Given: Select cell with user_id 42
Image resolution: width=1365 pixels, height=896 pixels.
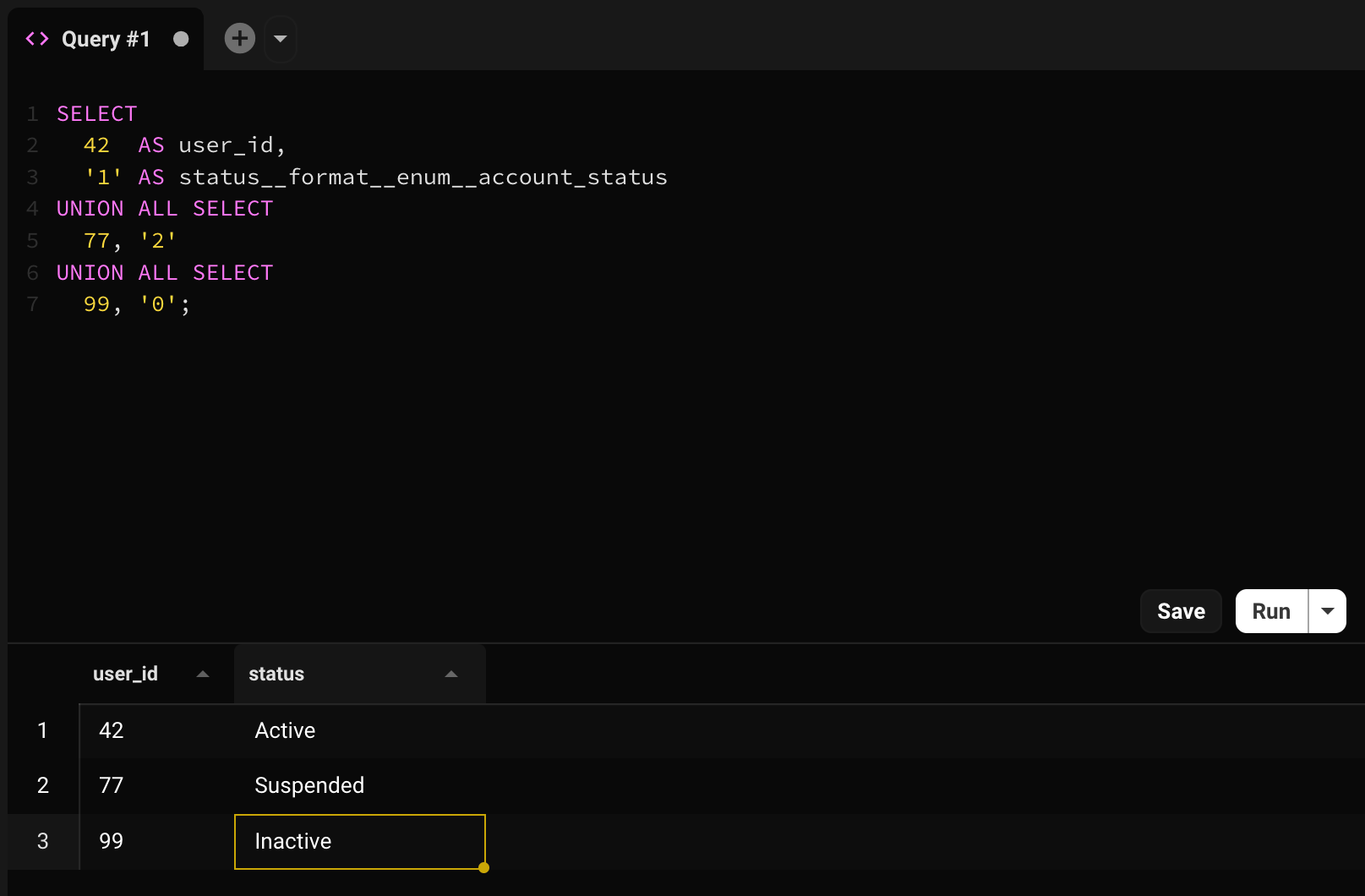Looking at the screenshot, I should pyautogui.click(x=112, y=731).
